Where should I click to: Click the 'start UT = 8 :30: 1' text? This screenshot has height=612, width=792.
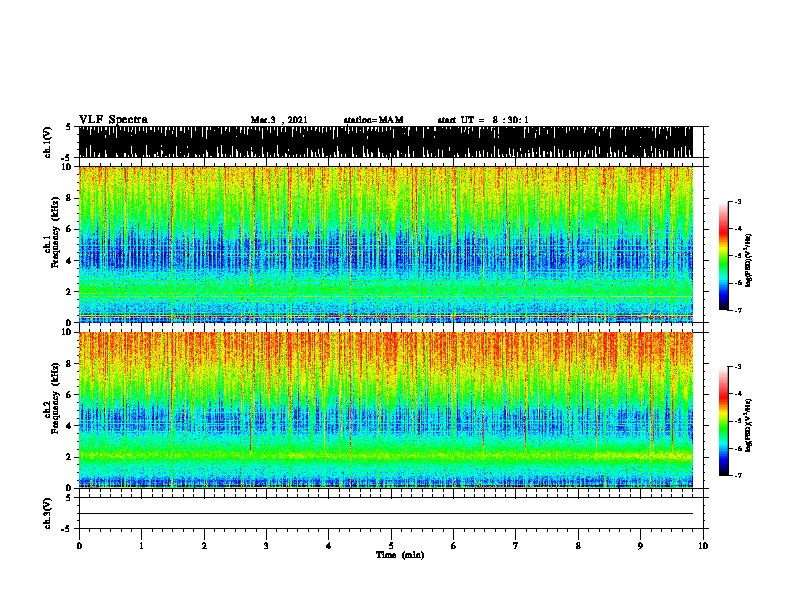coord(483,120)
